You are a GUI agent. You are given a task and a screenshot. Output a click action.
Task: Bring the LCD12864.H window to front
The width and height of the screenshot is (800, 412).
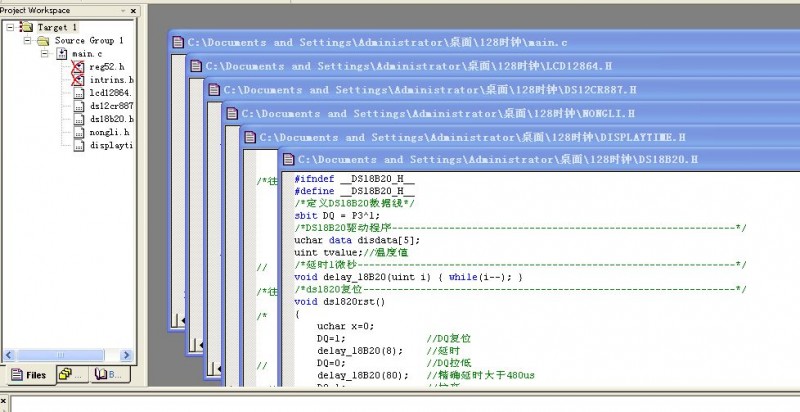tap(420, 66)
